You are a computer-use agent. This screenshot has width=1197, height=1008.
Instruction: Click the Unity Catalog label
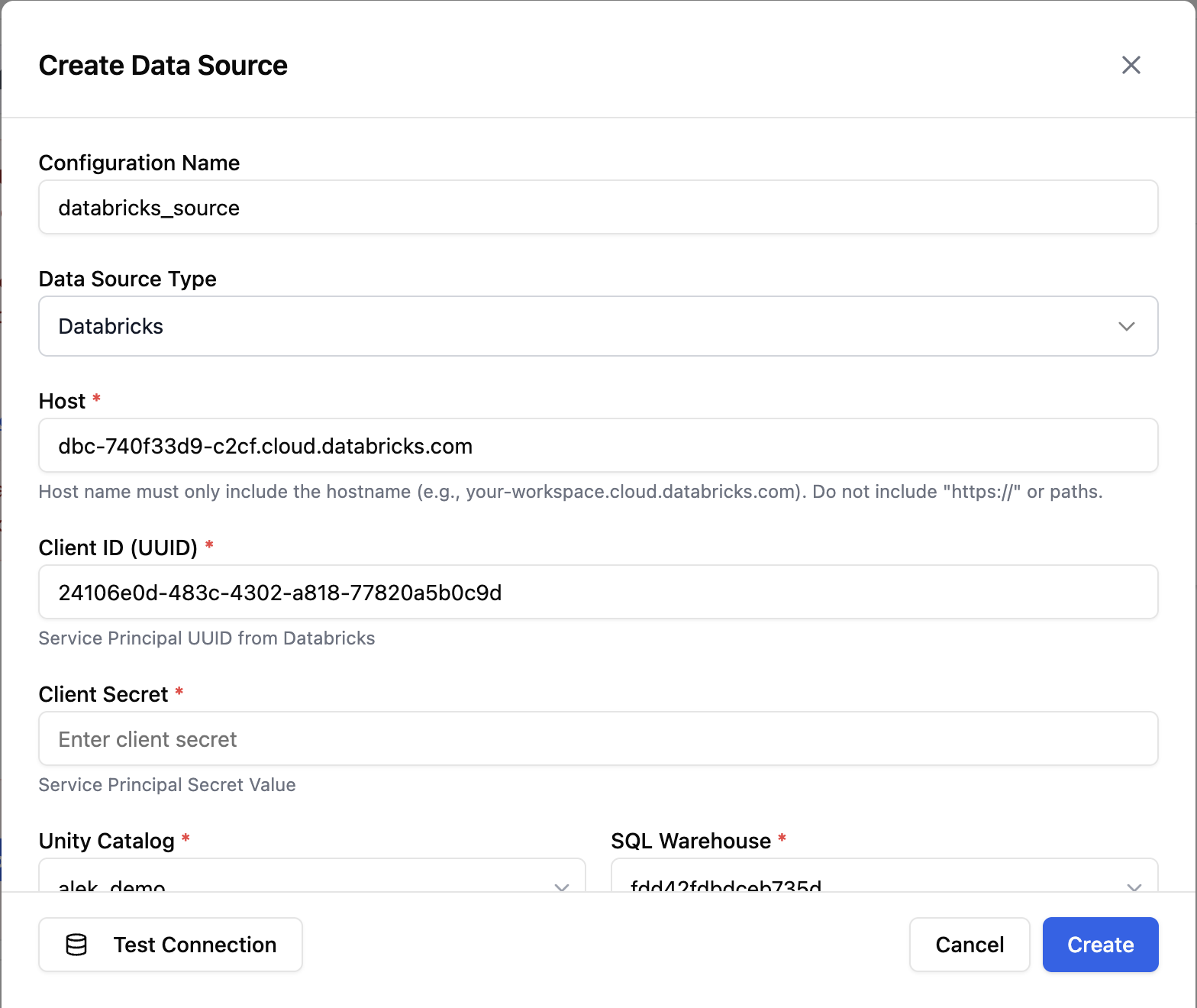pos(106,841)
